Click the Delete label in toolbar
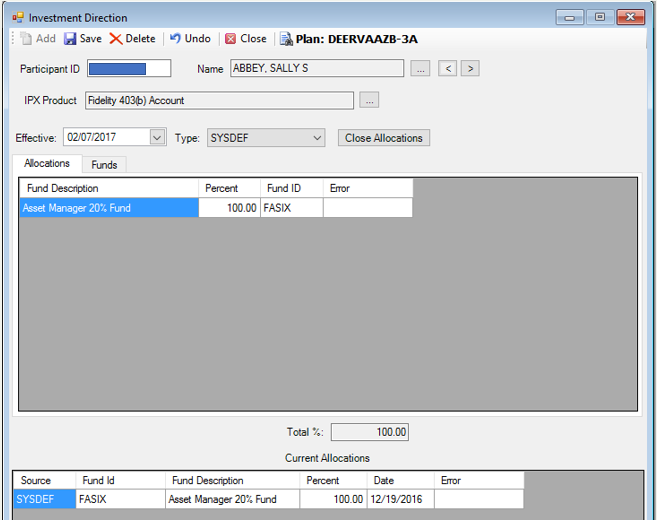This screenshot has width=657, height=520. (140, 39)
